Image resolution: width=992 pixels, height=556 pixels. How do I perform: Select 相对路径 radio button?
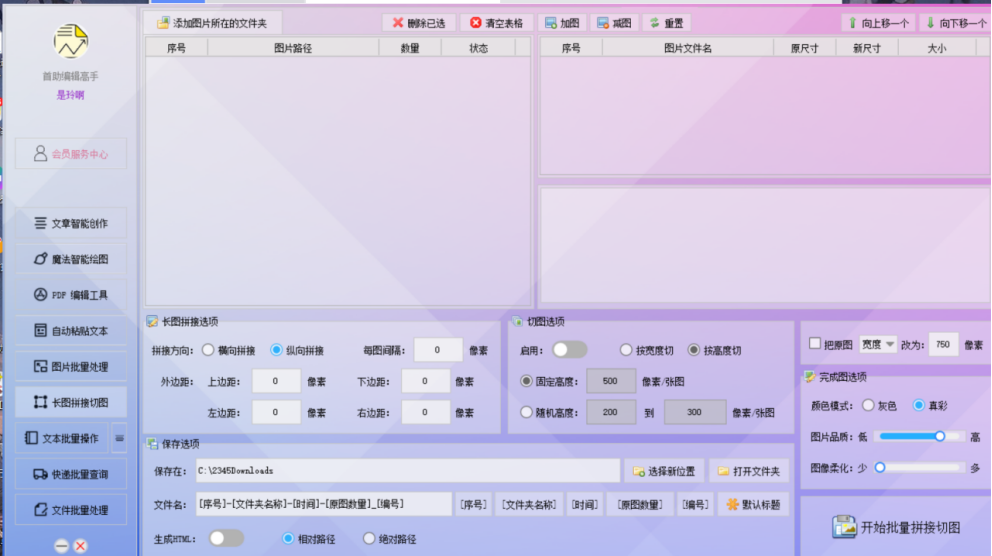[288, 539]
